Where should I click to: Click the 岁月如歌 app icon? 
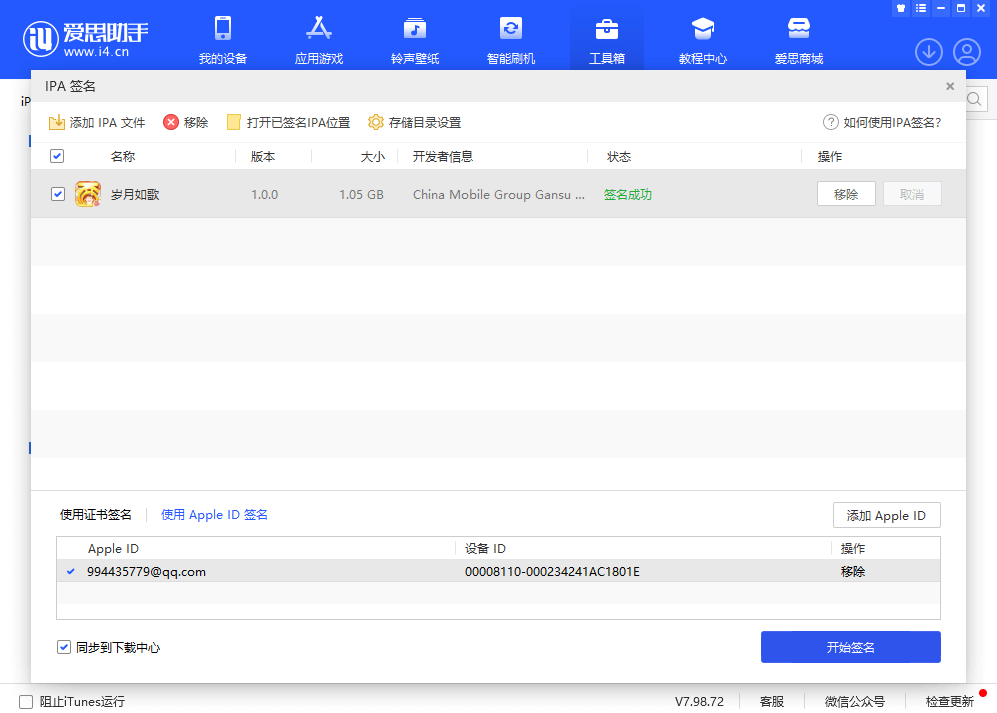(x=88, y=194)
